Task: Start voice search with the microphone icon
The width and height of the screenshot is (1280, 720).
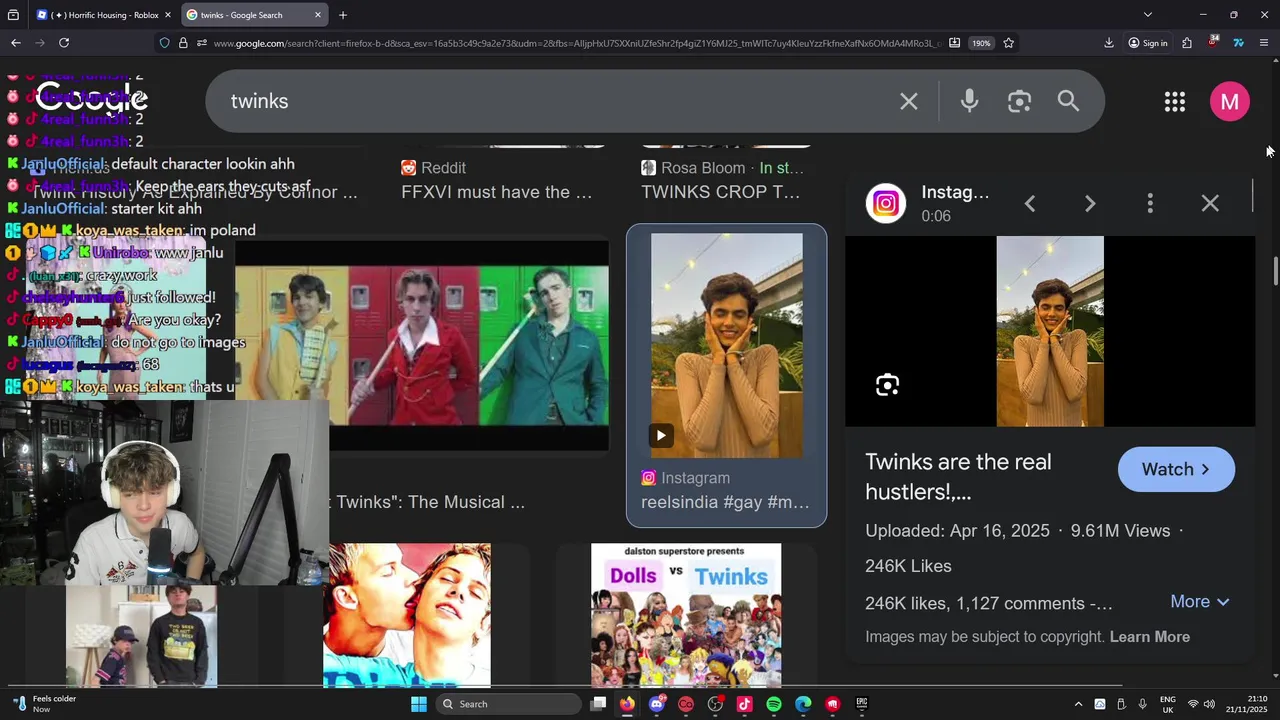Action: click(x=969, y=101)
